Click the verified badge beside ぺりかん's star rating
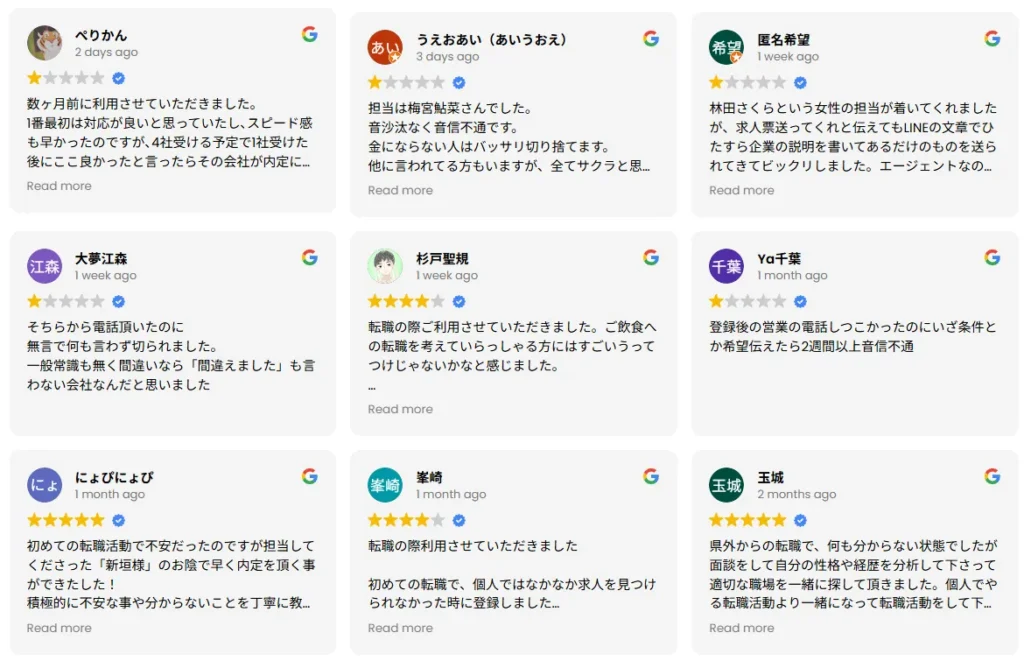 [x=118, y=78]
